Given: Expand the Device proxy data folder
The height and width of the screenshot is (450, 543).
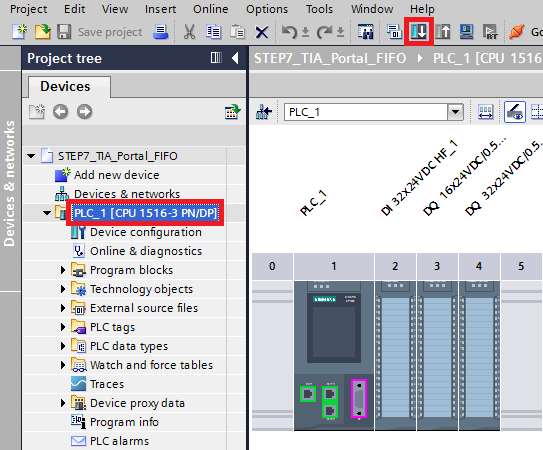Looking at the screenshot, I should click(63, 403).
